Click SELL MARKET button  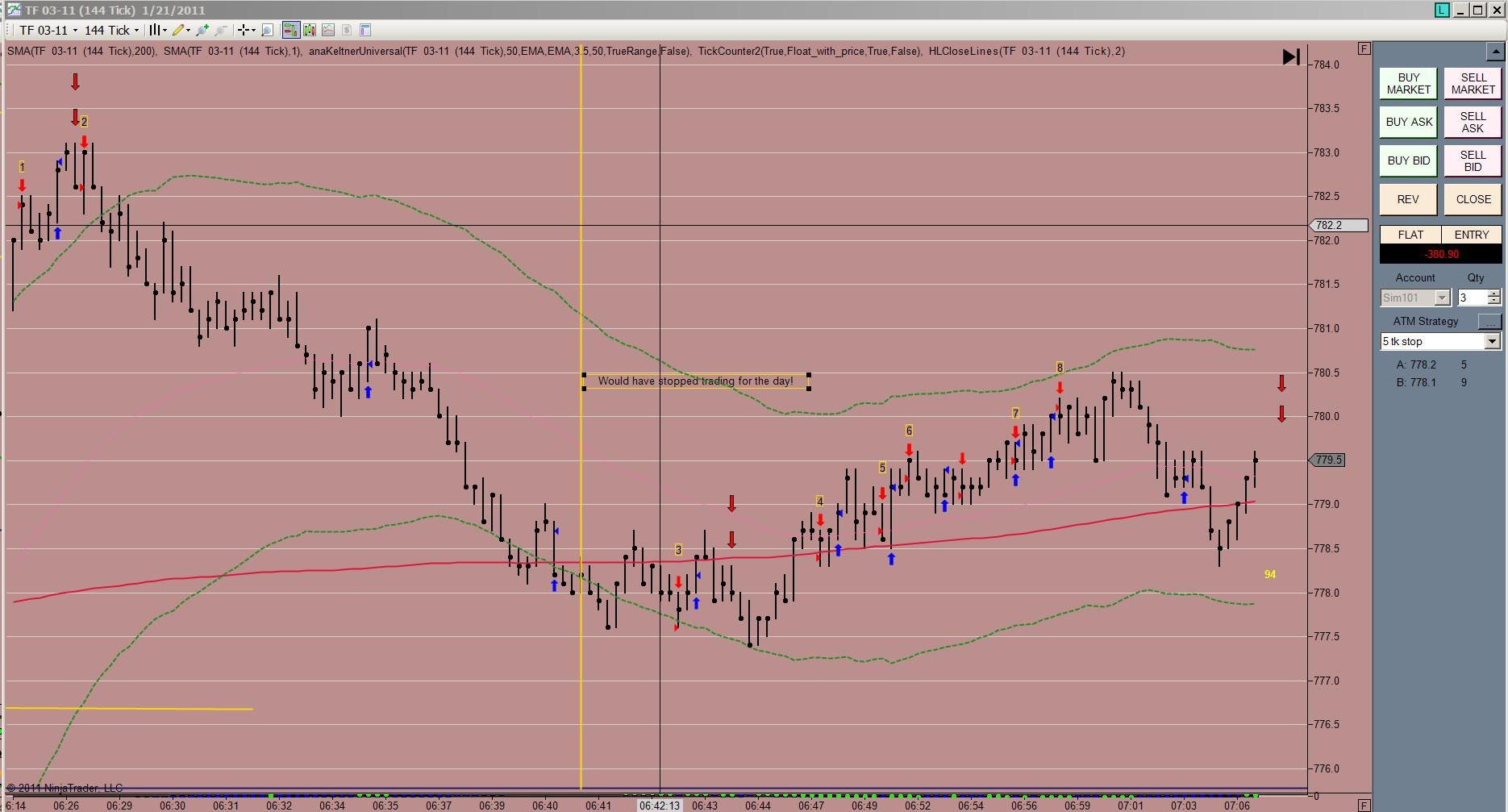tap(1473, 84)
